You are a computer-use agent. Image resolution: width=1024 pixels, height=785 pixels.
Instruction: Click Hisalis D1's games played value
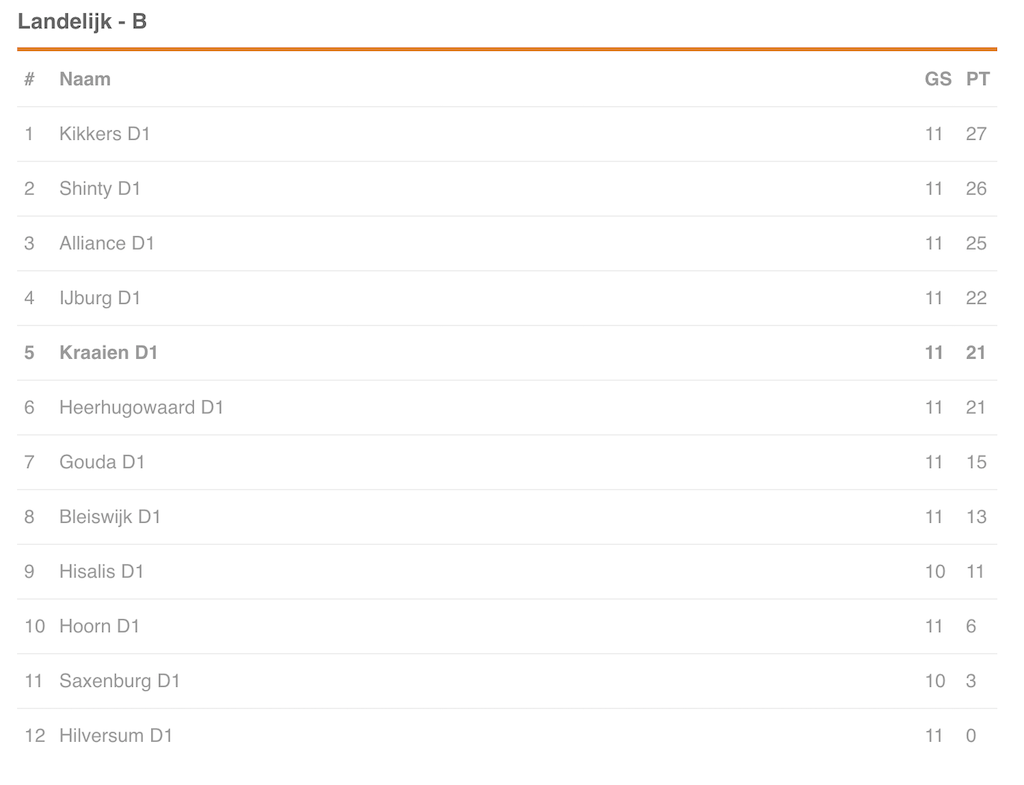pyautogui.click(x=934, y=572)
